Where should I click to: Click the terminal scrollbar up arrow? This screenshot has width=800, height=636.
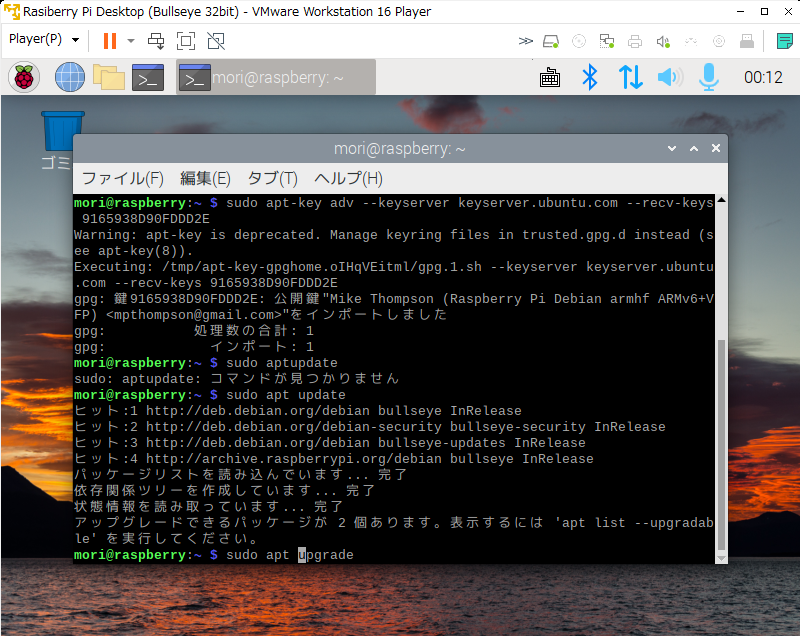tap(721, 200)
